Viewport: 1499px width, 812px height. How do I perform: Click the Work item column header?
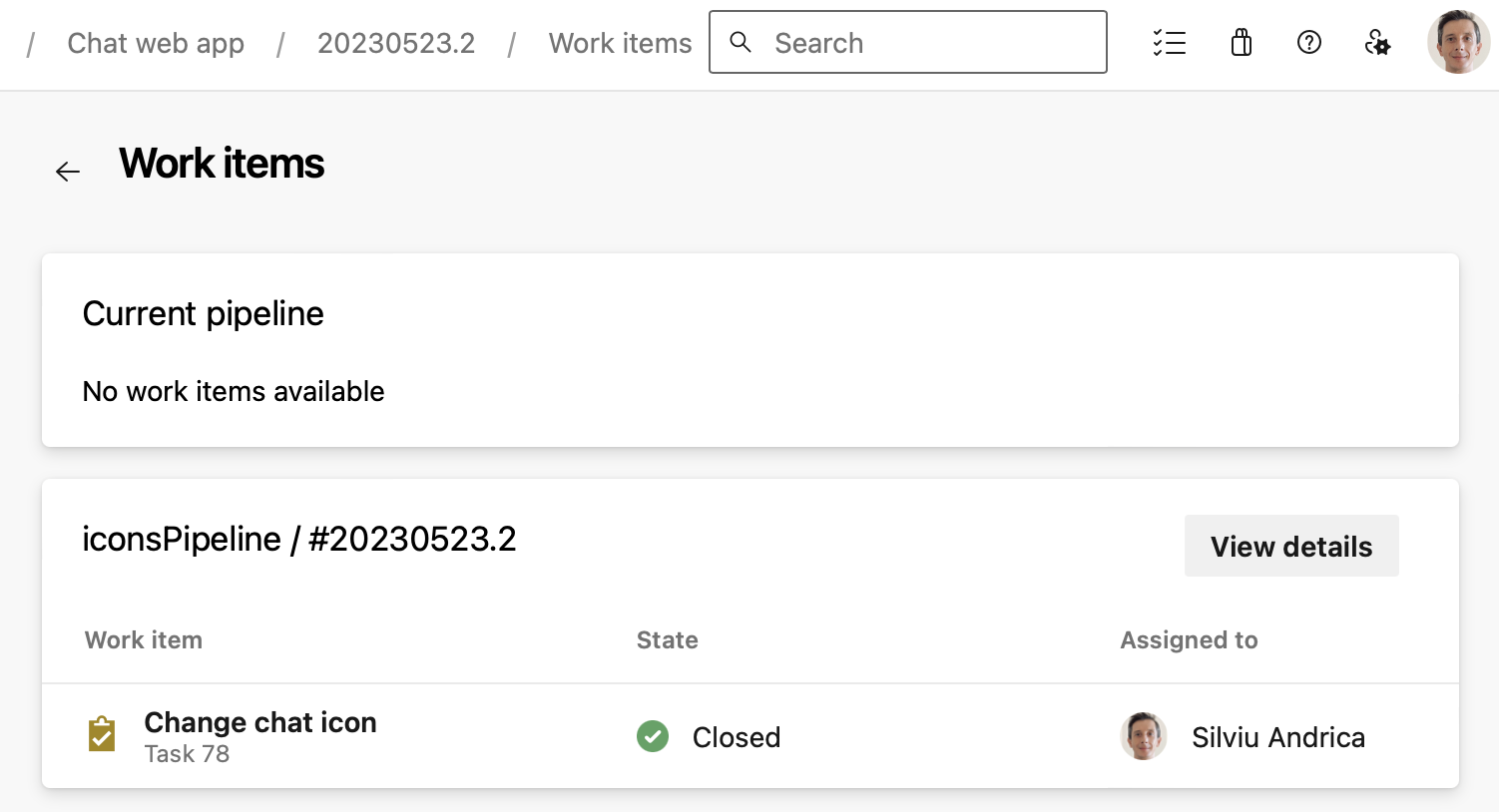[x=144, y=639]
